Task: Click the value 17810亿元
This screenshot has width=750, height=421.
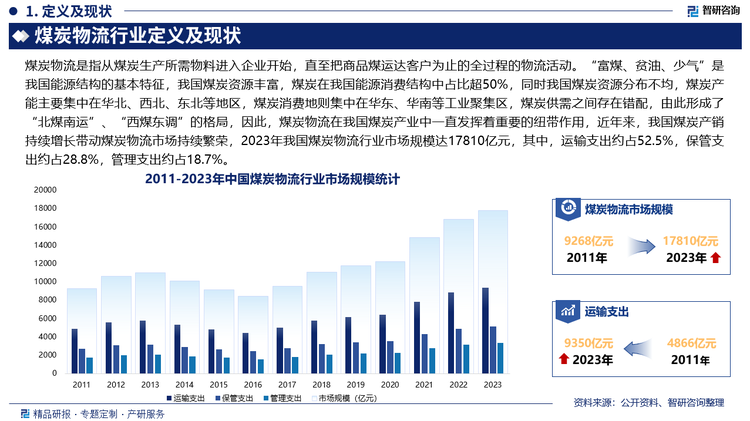Action: pos(690,241)
